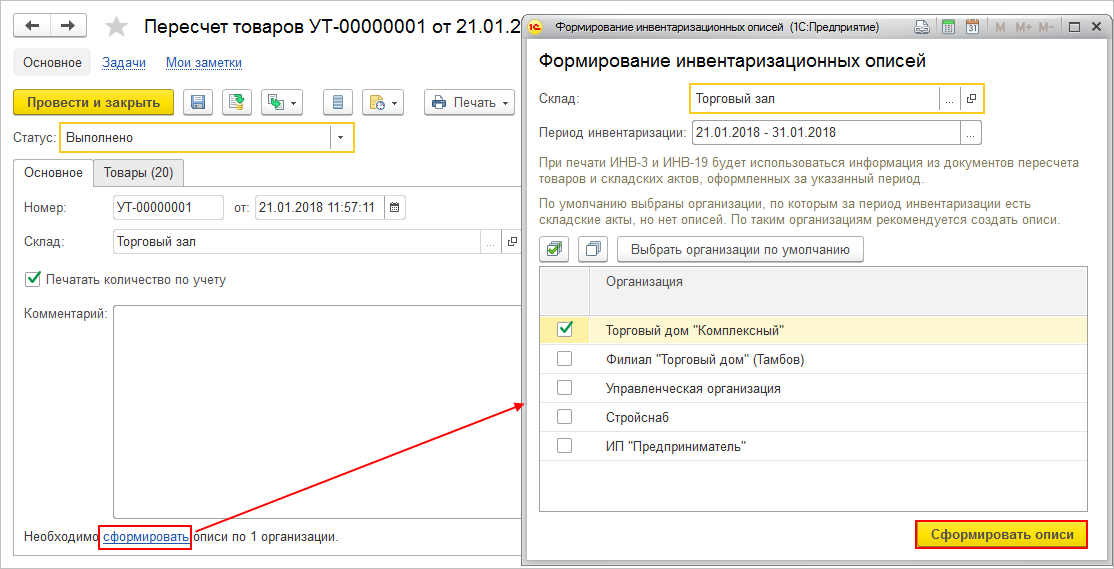Click the Сформировать описи button
The width and height of the screenshot is (1114, 569).
click(1002, 535)
